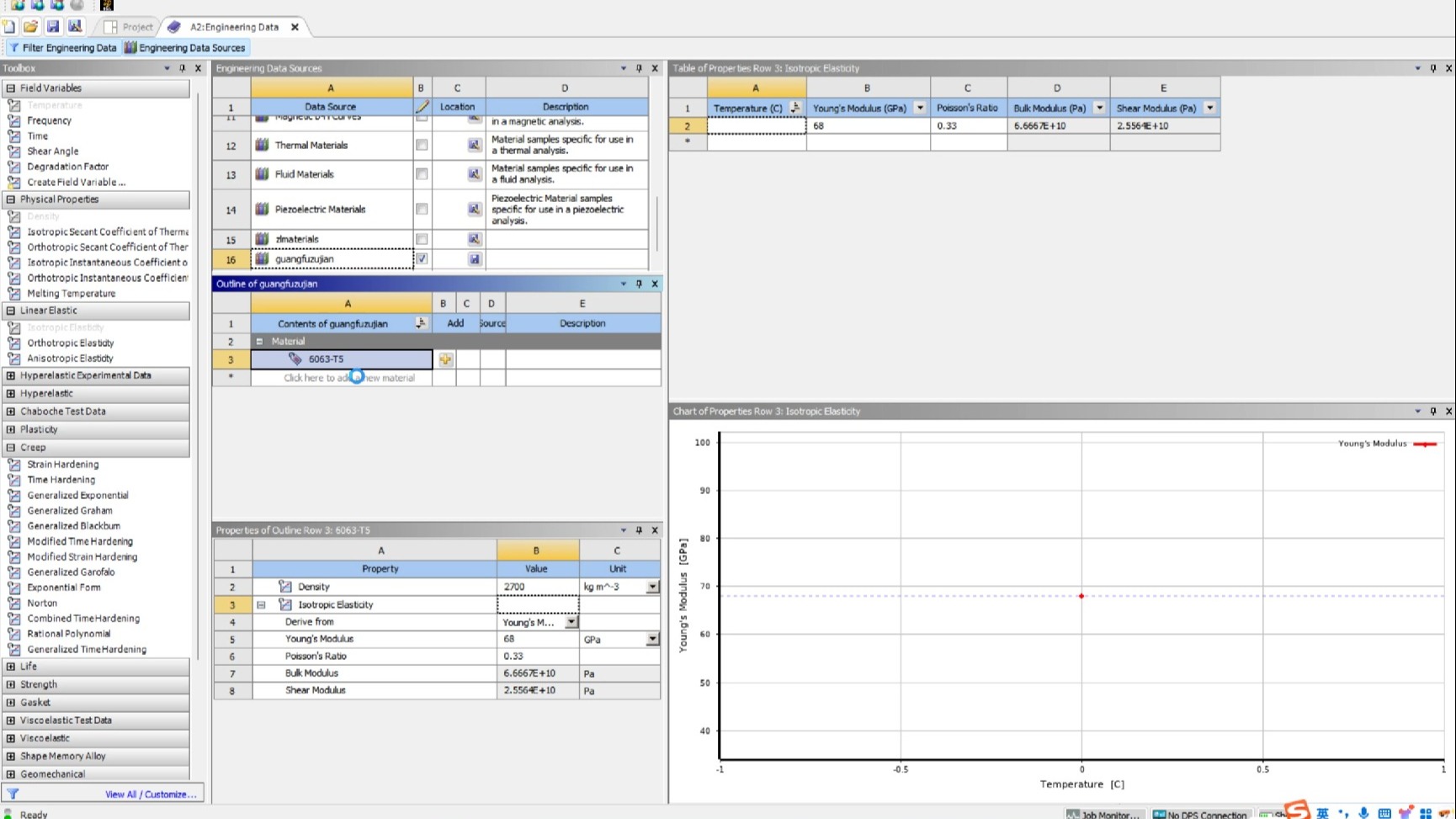Screen dimensions: 1456x819
Task: Select the 6063-T5 material row
Action: click(342, 359)
